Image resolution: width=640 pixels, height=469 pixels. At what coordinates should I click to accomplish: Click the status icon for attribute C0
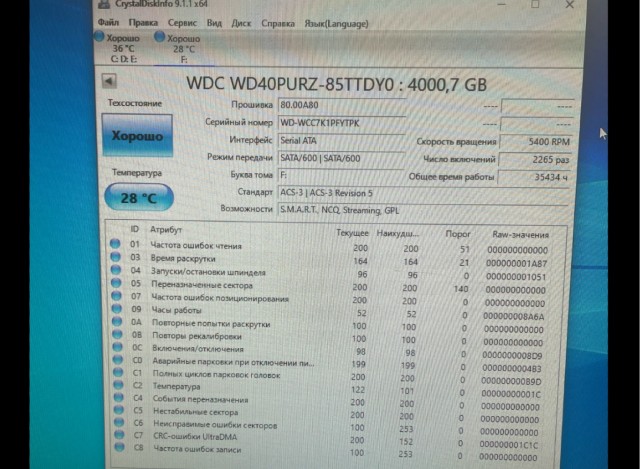[x=118, y=360]
